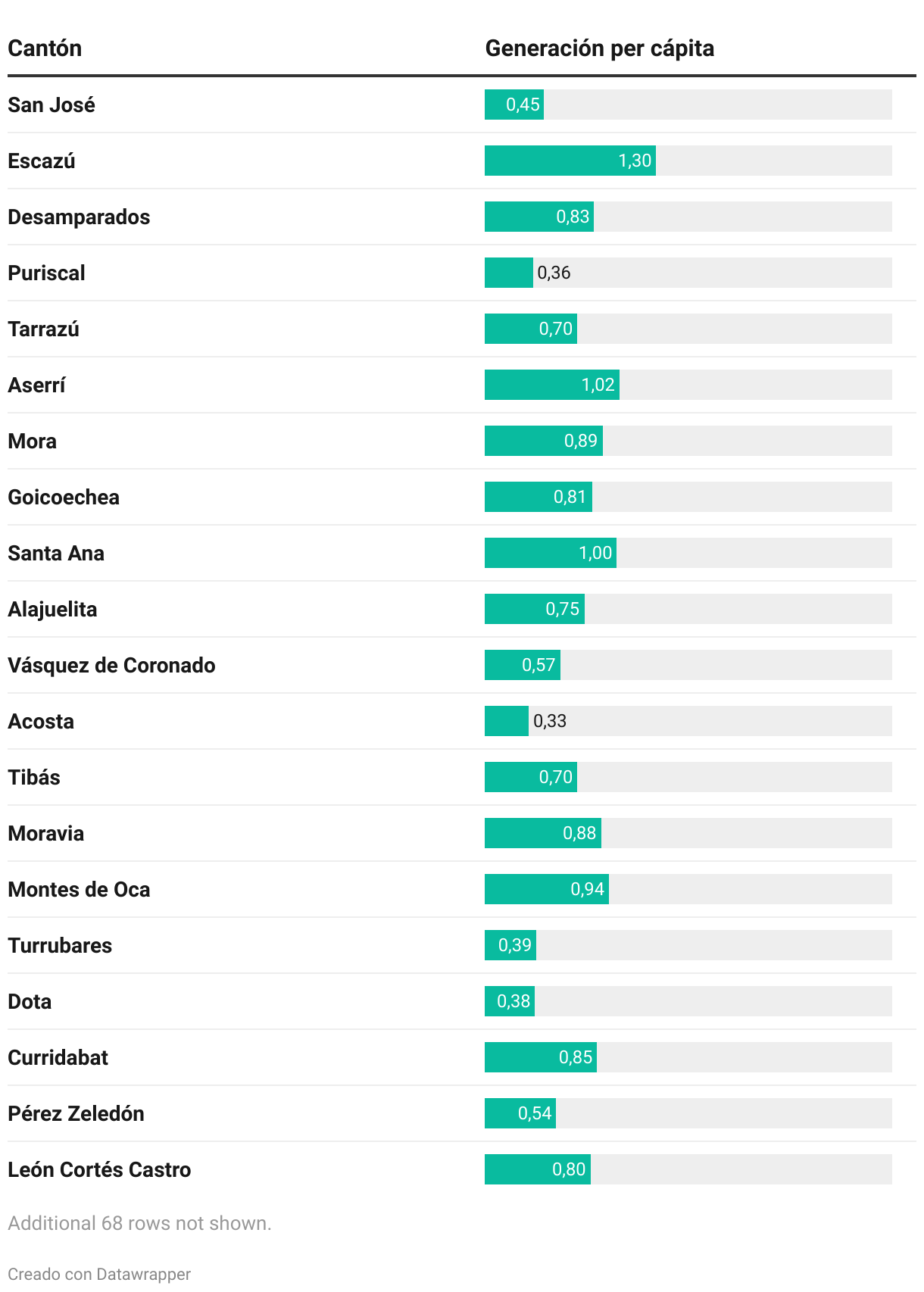Click the Mora row label
The width and height of the screenshot is (924, 1292).
(x=32, y=441)
